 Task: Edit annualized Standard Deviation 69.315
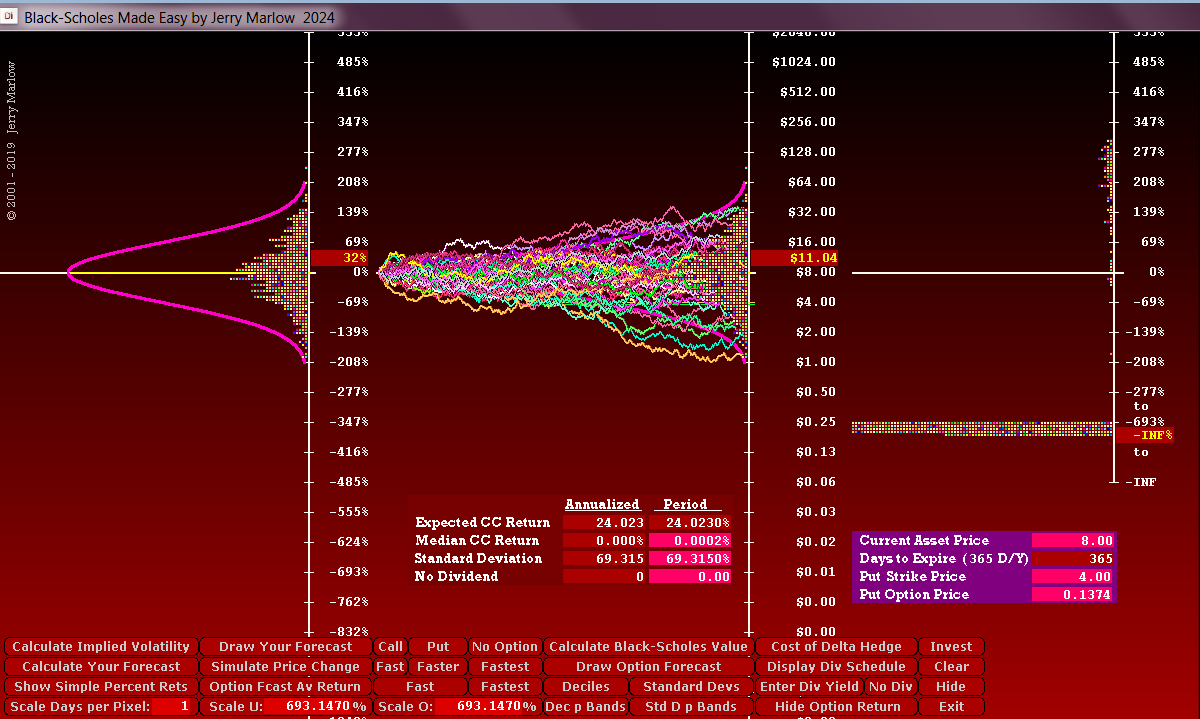605,558
